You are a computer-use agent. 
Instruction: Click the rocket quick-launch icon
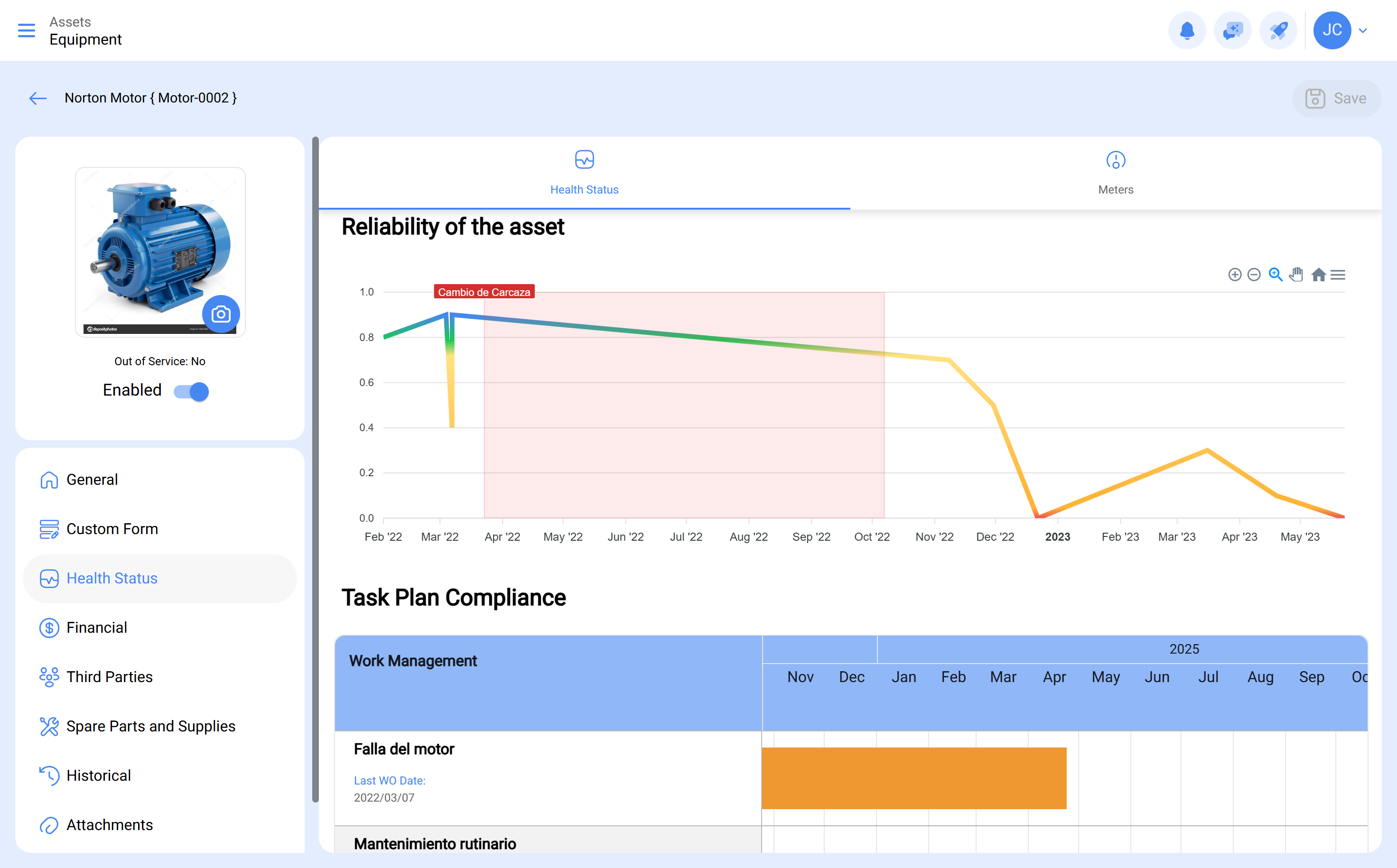[x=1277, y=30]
